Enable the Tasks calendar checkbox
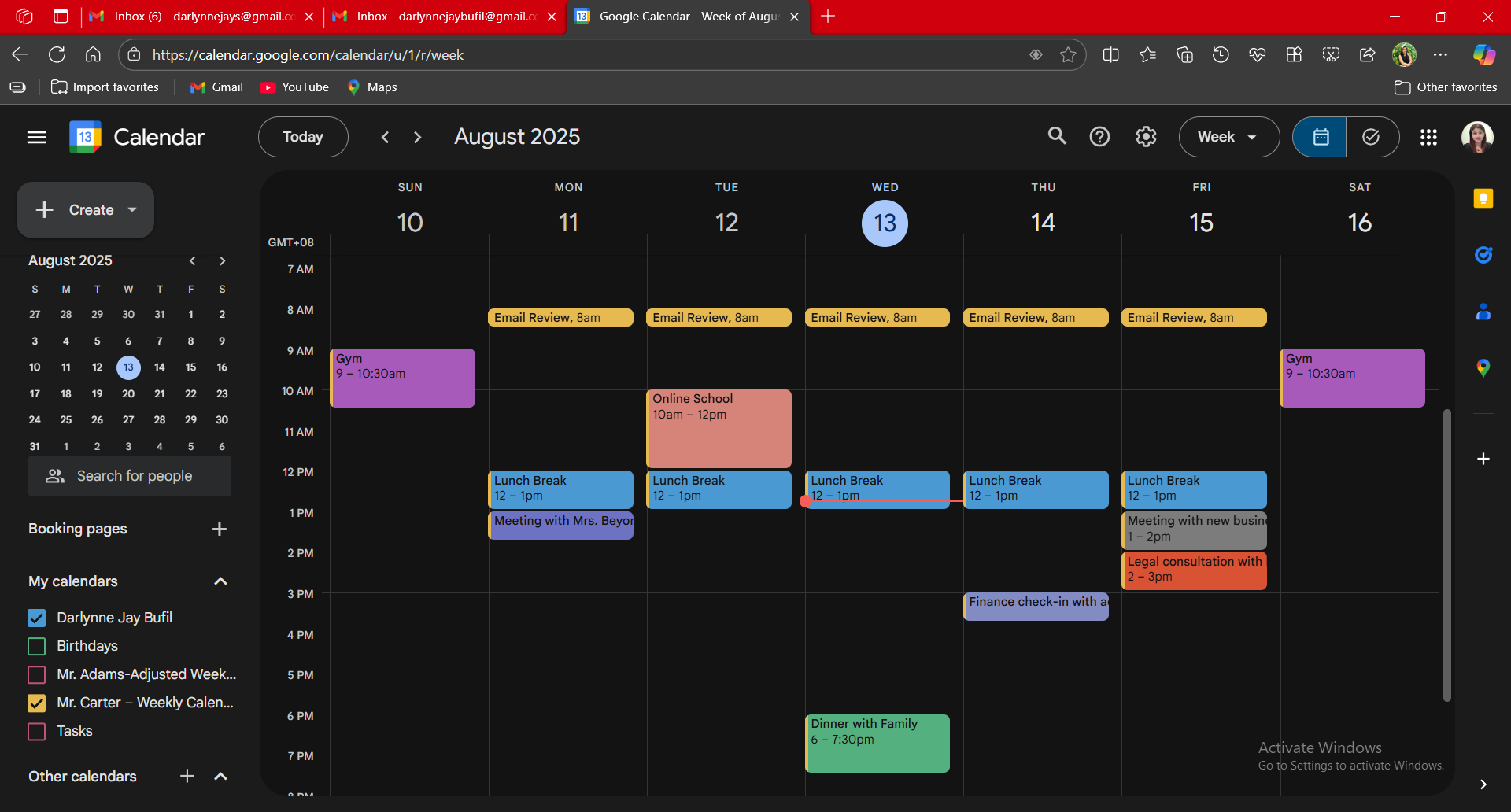This screenshot has height=812, width=1511. coord(37,731)
